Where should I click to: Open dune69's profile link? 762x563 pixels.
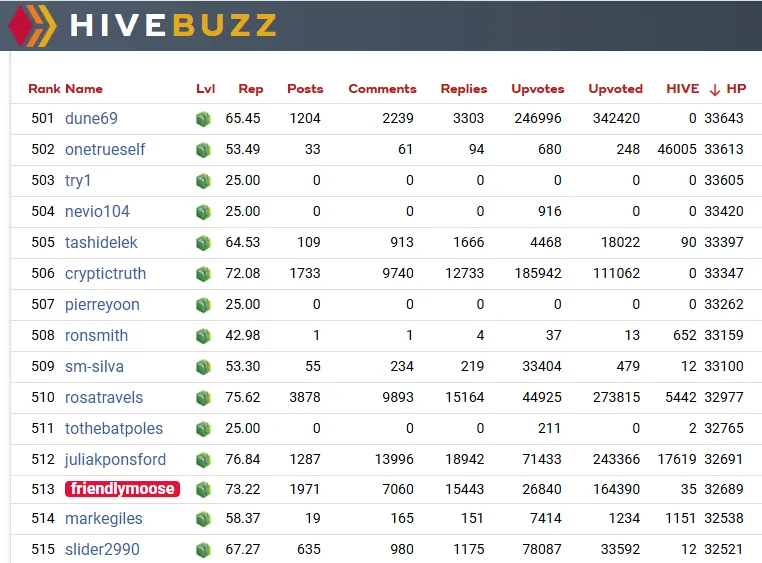[91, 119]
